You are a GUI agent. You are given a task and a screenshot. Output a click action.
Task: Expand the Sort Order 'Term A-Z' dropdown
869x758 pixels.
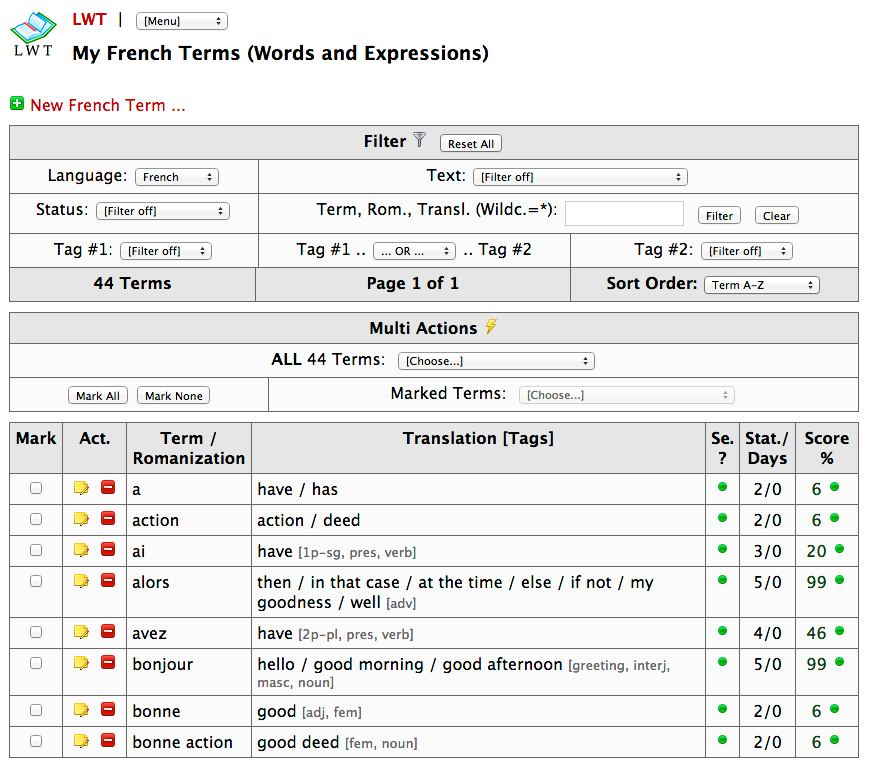coord(761,285)
